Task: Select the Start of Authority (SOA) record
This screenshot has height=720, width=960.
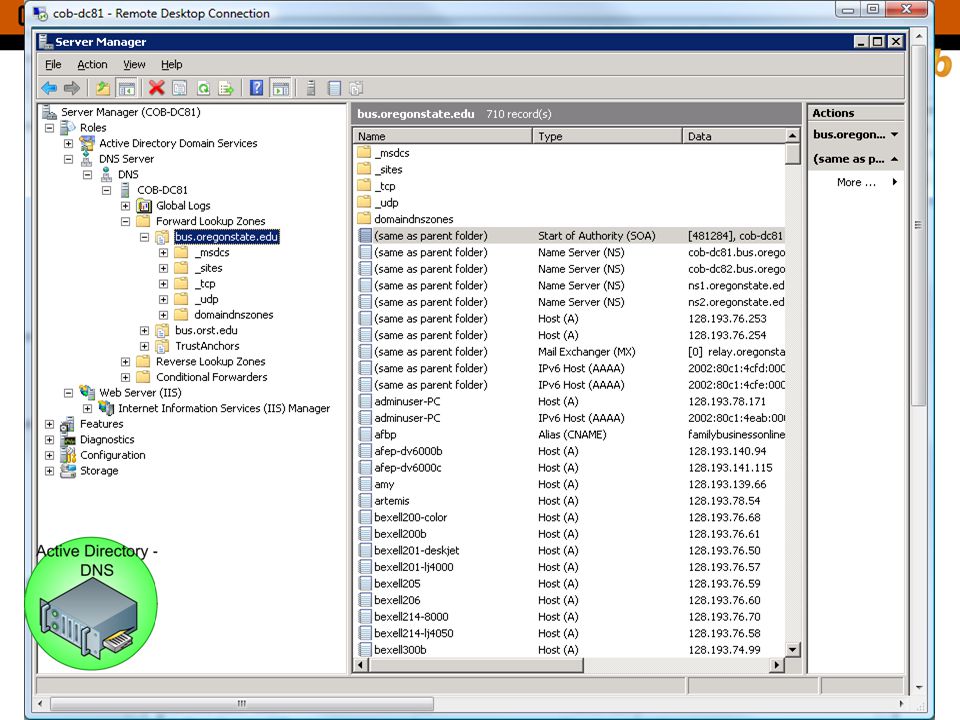Action: tap(569, 236)
